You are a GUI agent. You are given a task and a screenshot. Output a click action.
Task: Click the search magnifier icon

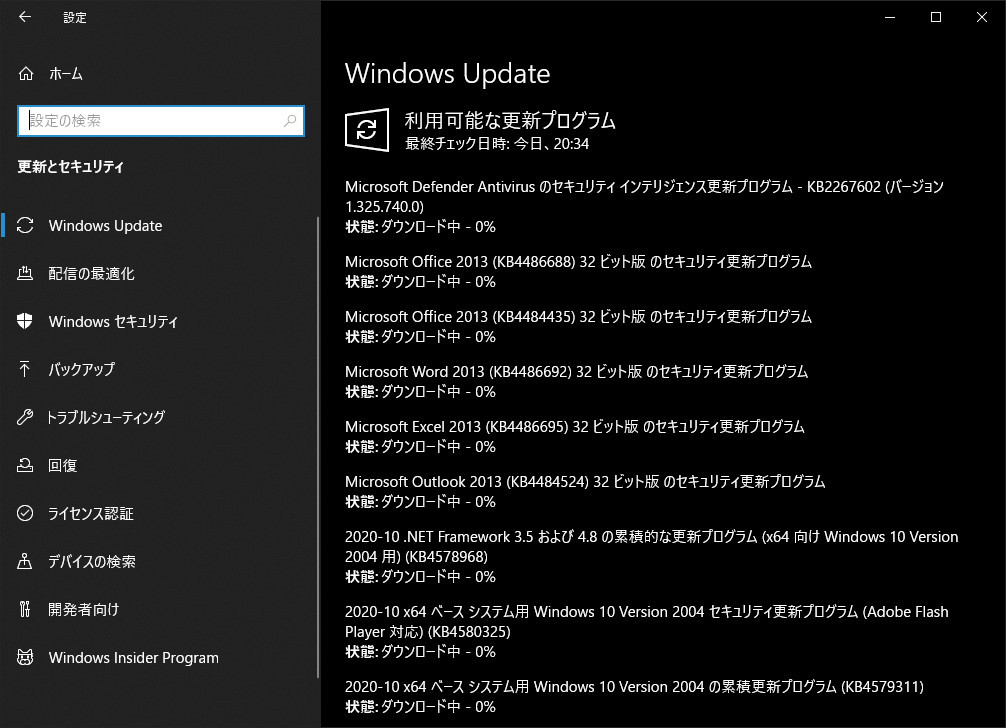290,121
